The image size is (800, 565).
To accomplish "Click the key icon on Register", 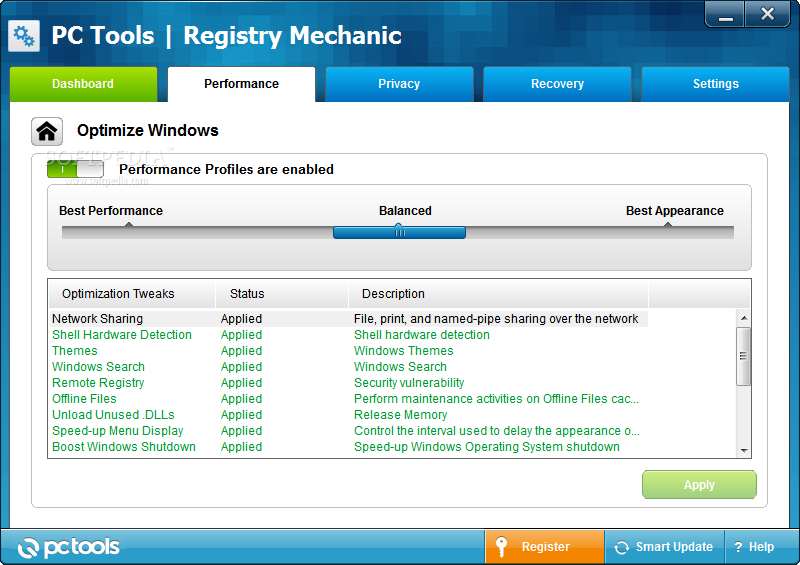I will pyautogui.click(x=502, y=547).
